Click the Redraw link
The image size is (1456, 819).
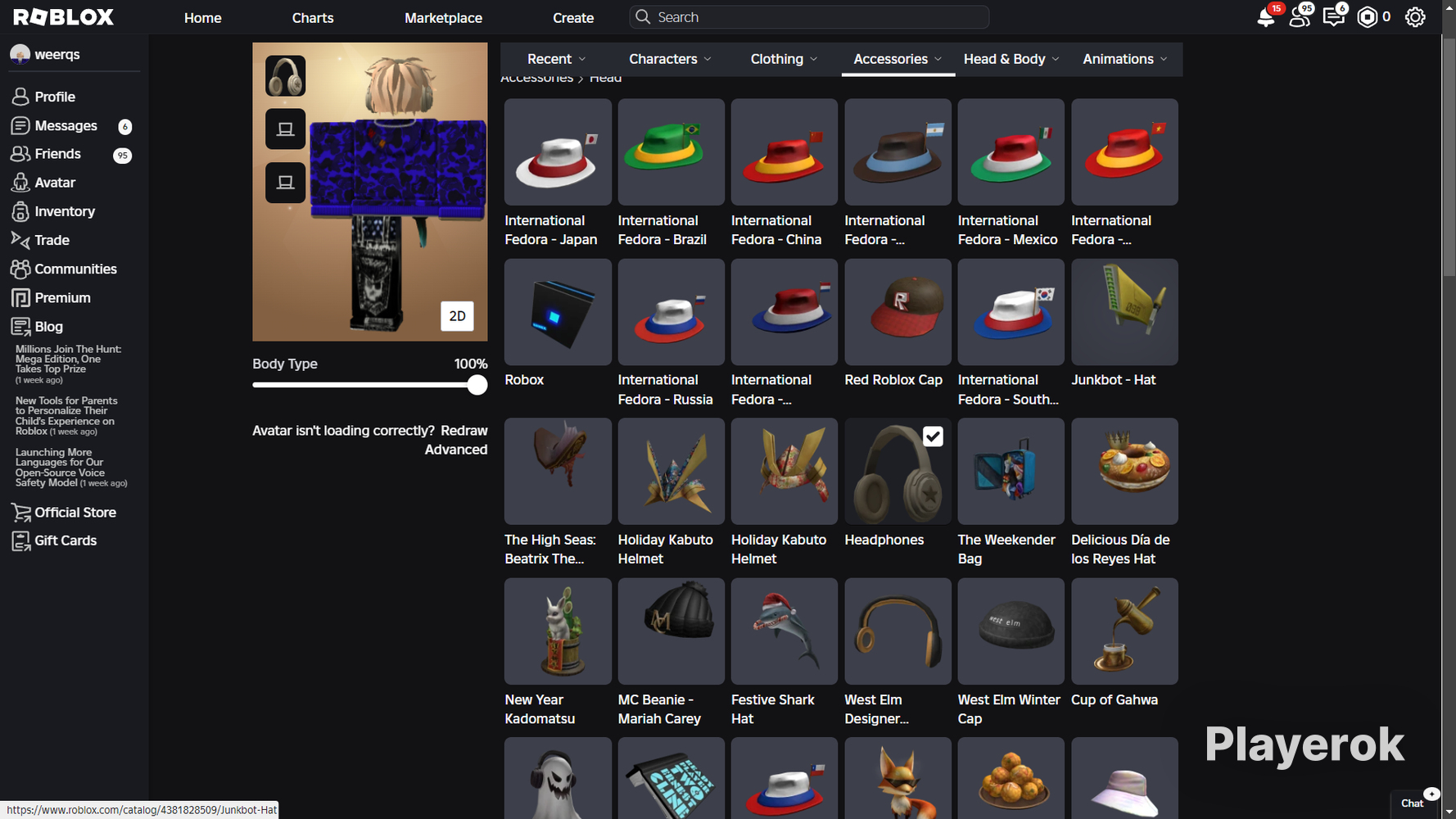(463, 431)
